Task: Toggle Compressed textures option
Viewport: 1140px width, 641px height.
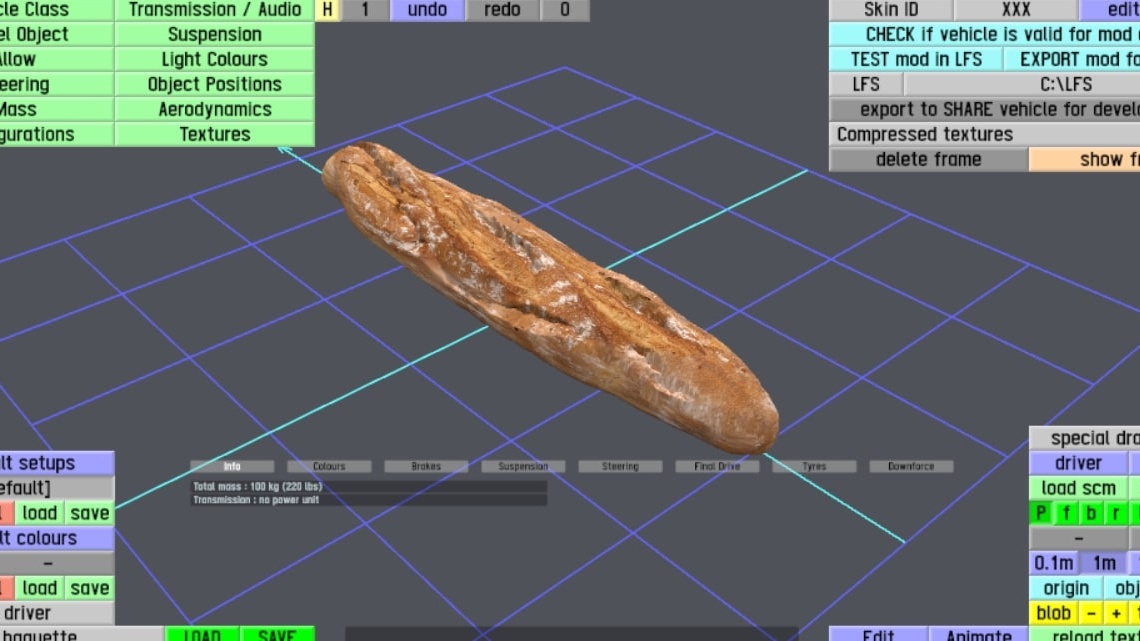Action: point(984,134)
